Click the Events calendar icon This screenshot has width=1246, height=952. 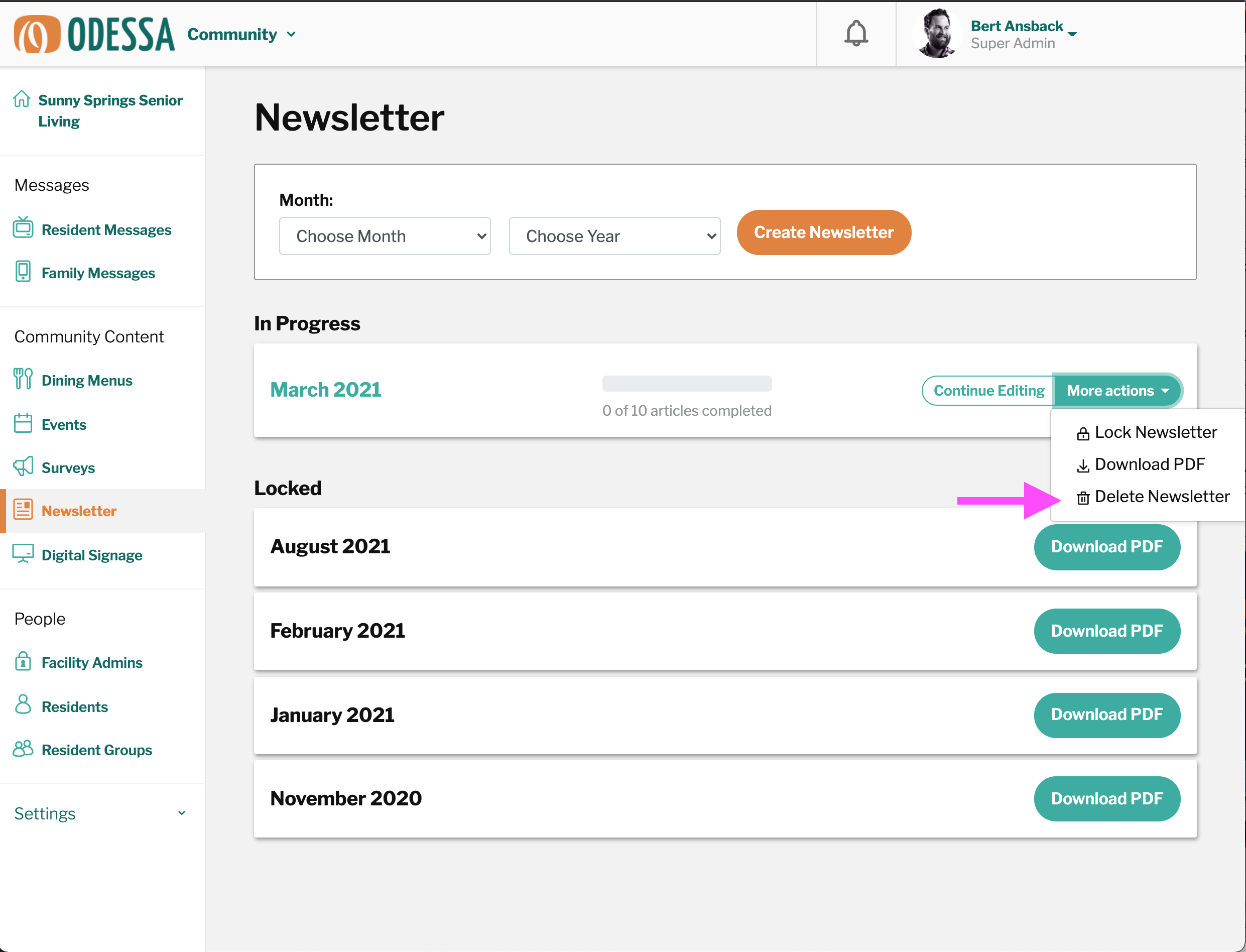pos(23,423)
